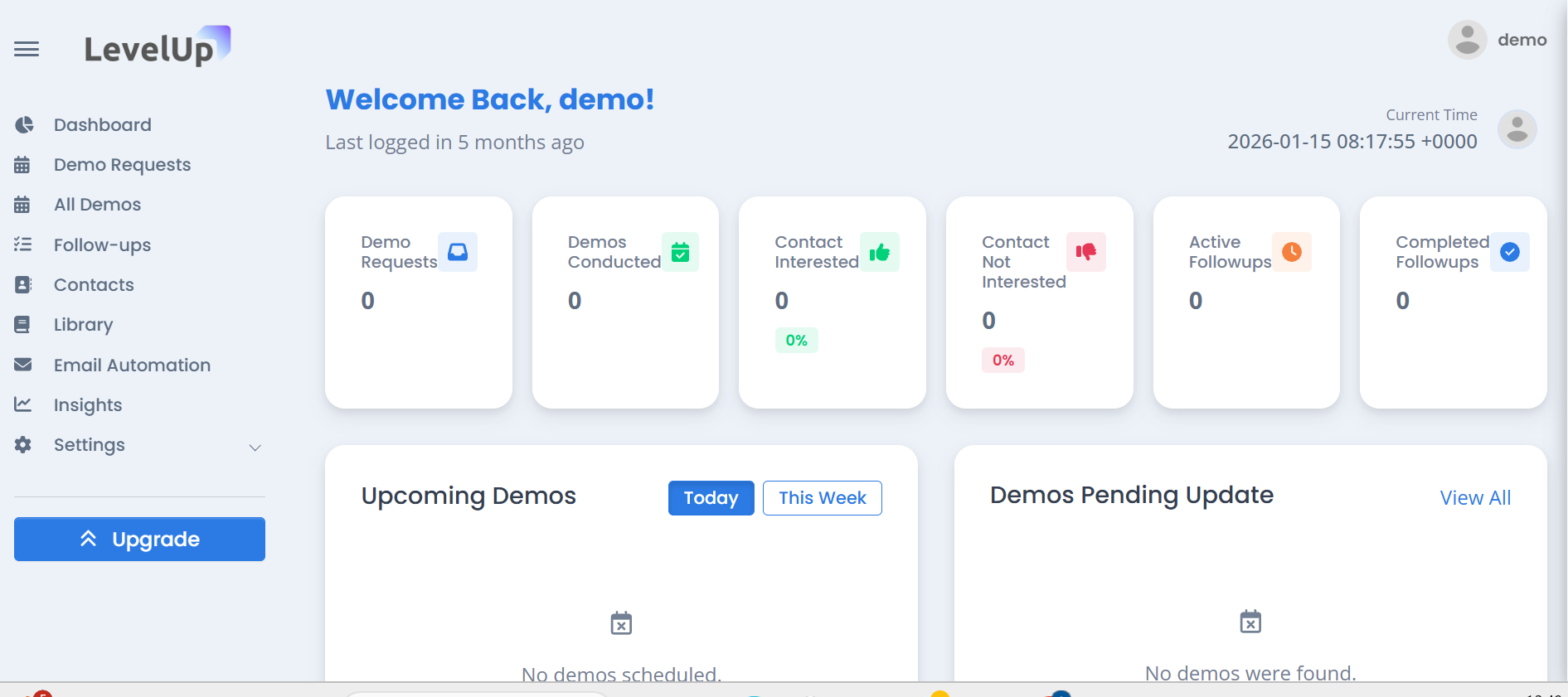This screenshot has width=1568, height=697.
Task: Go to All Demos page
Action: (97, 205)
